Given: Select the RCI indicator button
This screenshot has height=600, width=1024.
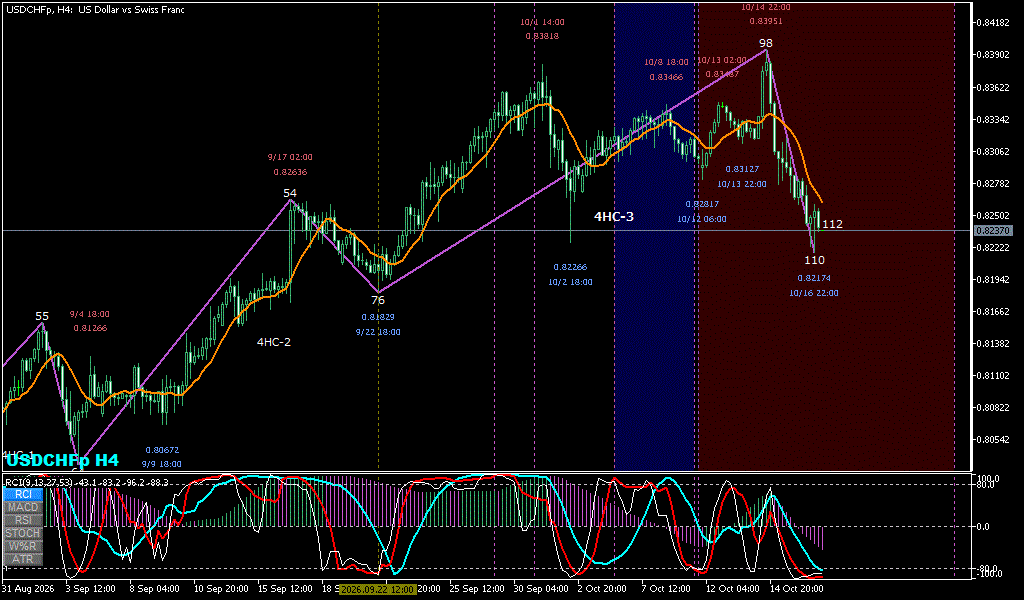Looking at the screenshot, I should point(24,494).
